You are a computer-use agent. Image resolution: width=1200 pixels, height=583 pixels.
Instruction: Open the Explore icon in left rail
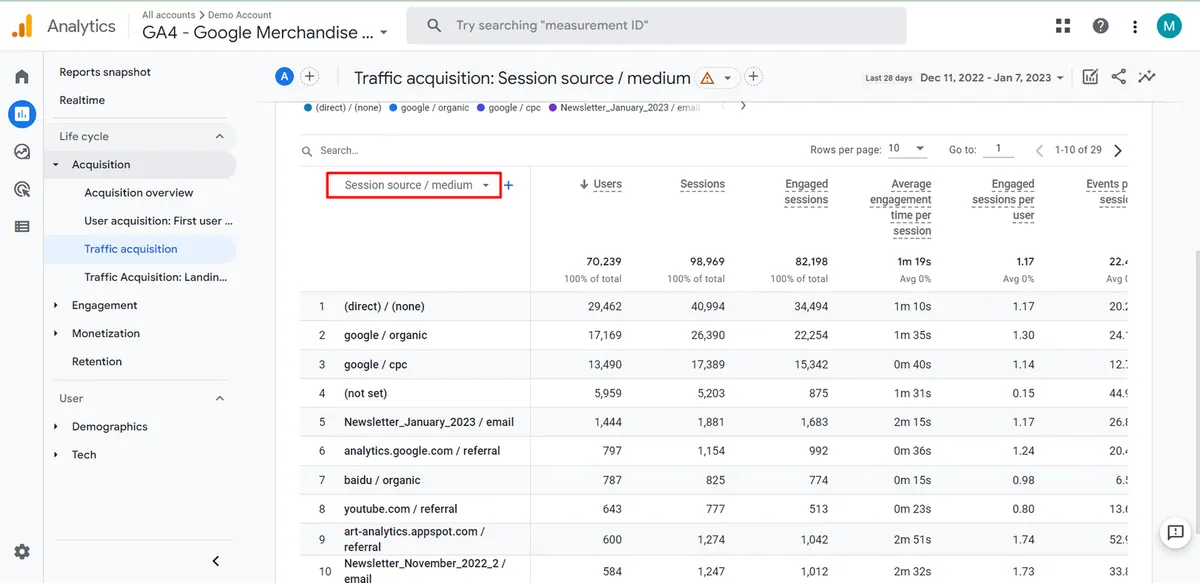[22, 152]
